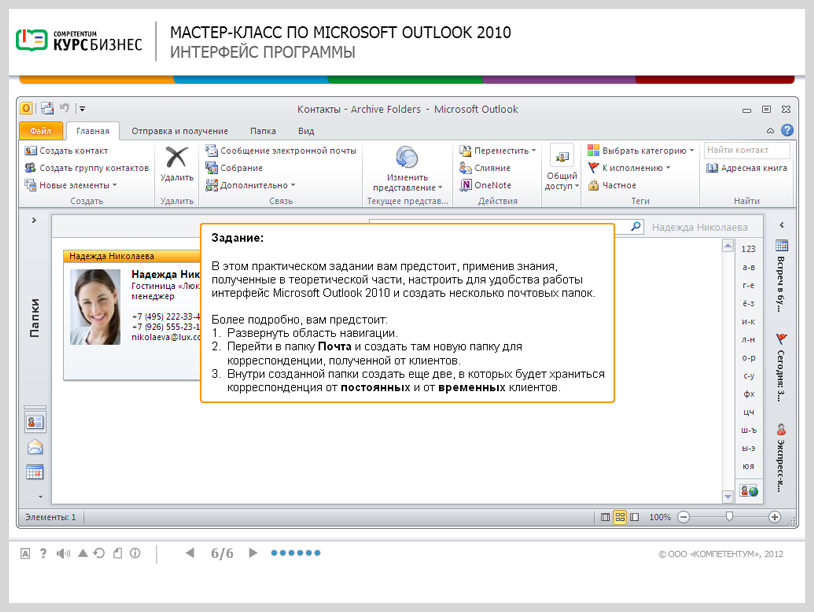Click zoom out minus button

point(684,517)
